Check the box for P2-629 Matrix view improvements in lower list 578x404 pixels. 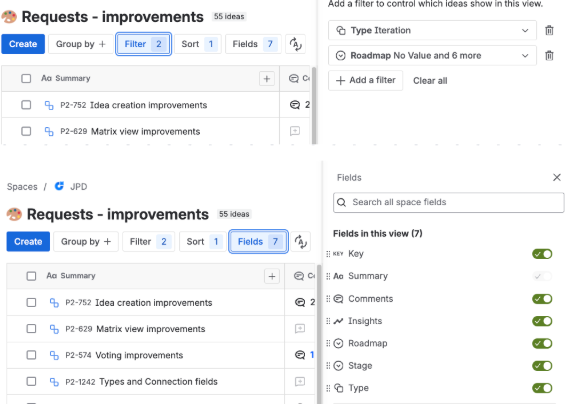coord(31,328)
